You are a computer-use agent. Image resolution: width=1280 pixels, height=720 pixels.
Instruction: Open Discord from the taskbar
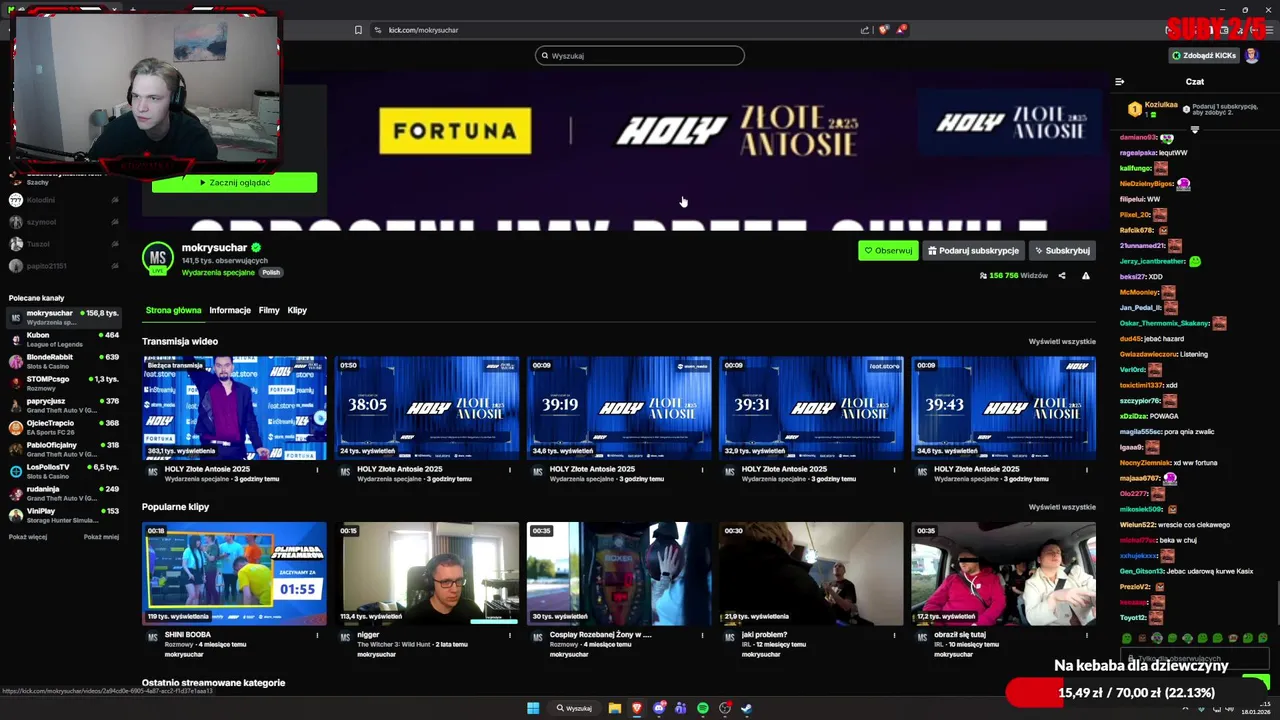click(659, 708)
